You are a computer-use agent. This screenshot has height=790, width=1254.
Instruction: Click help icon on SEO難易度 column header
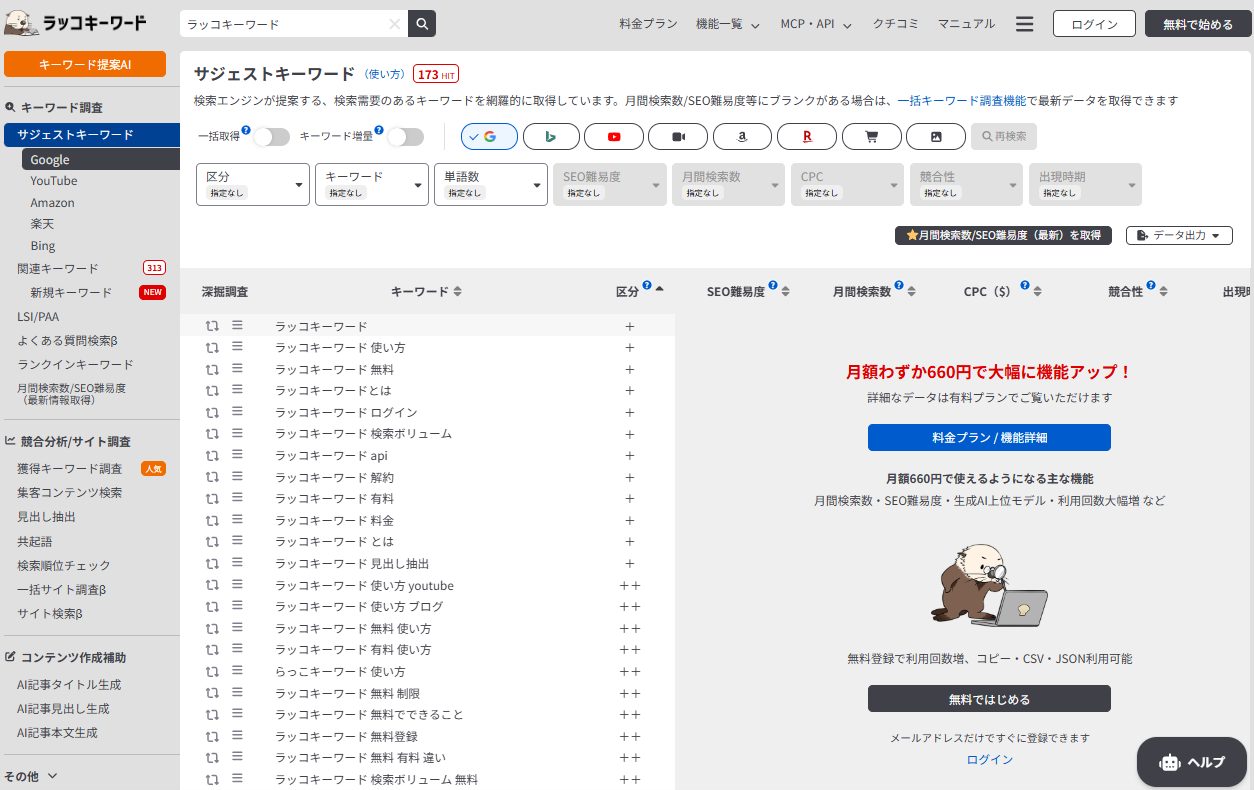[x=773, y=286]
